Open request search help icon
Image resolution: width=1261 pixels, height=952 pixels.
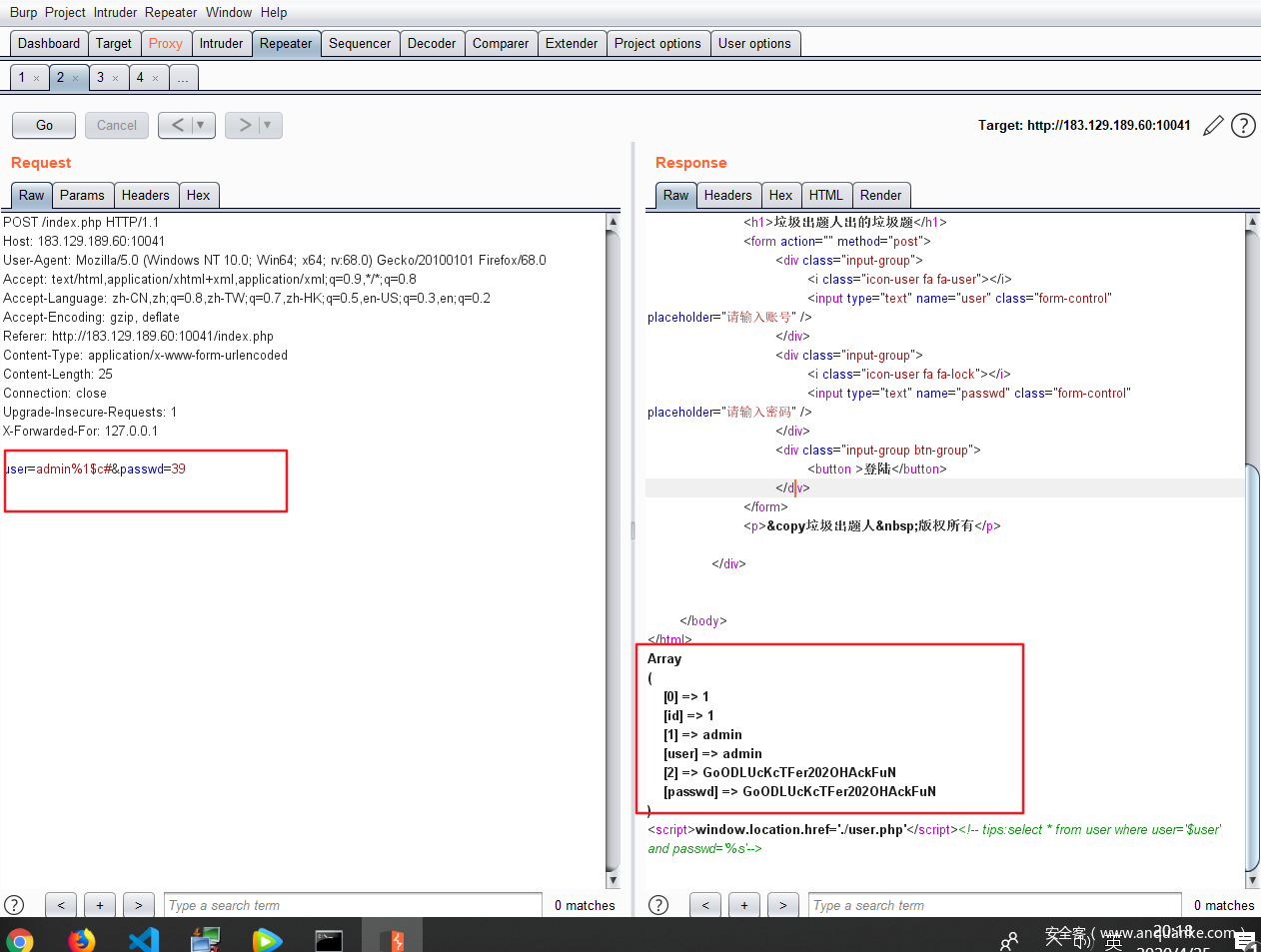(x=14, y=905)
